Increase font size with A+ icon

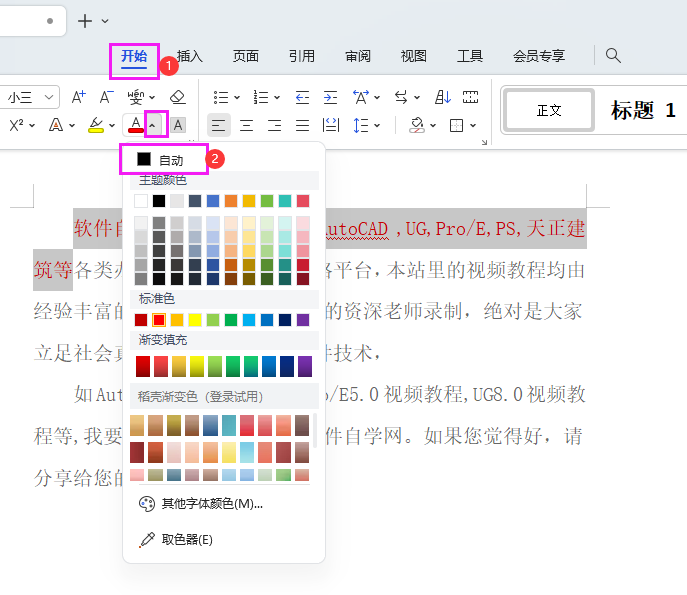coord(79,97)
